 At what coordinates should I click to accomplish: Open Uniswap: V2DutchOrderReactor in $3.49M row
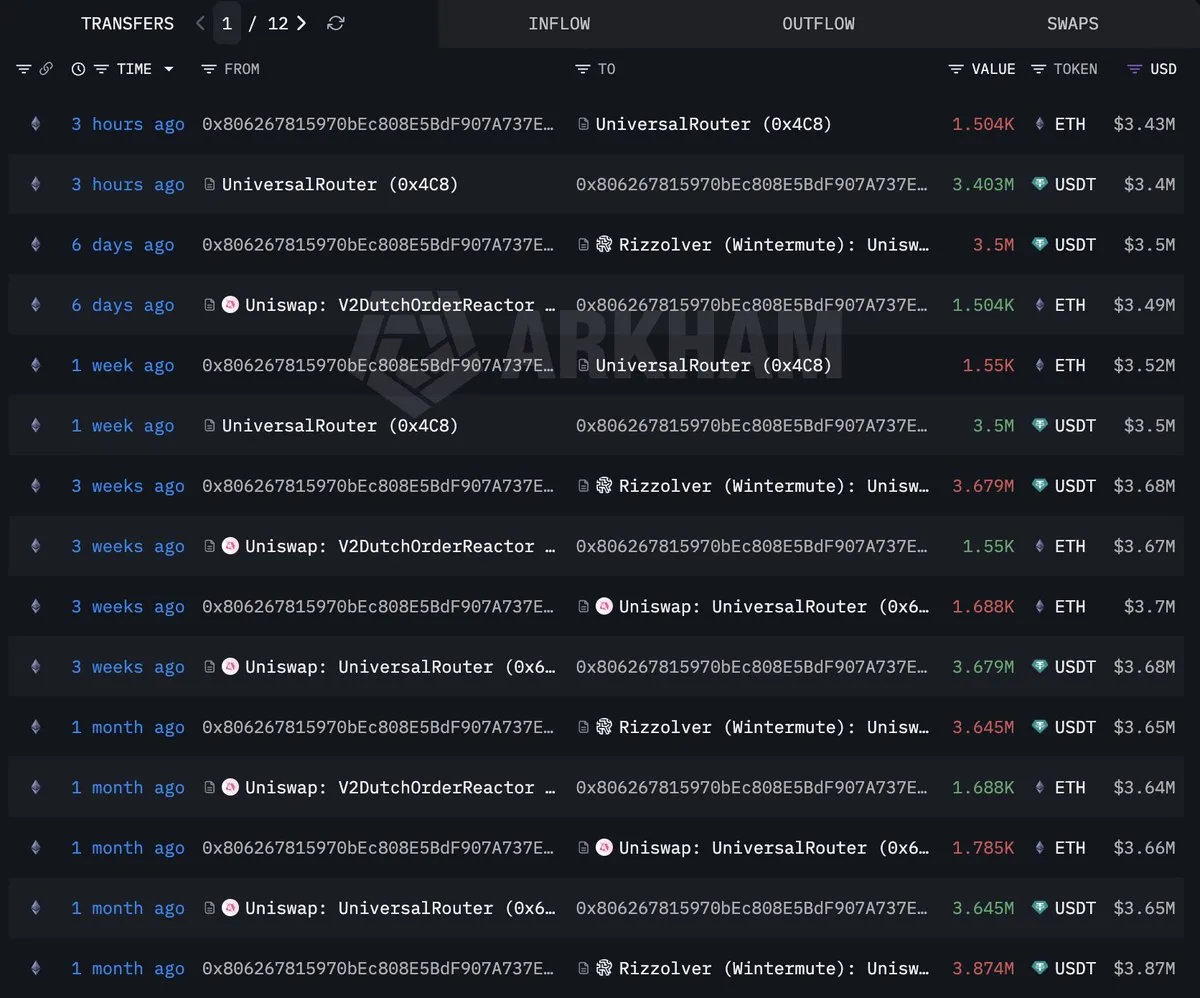coord(400,305)
